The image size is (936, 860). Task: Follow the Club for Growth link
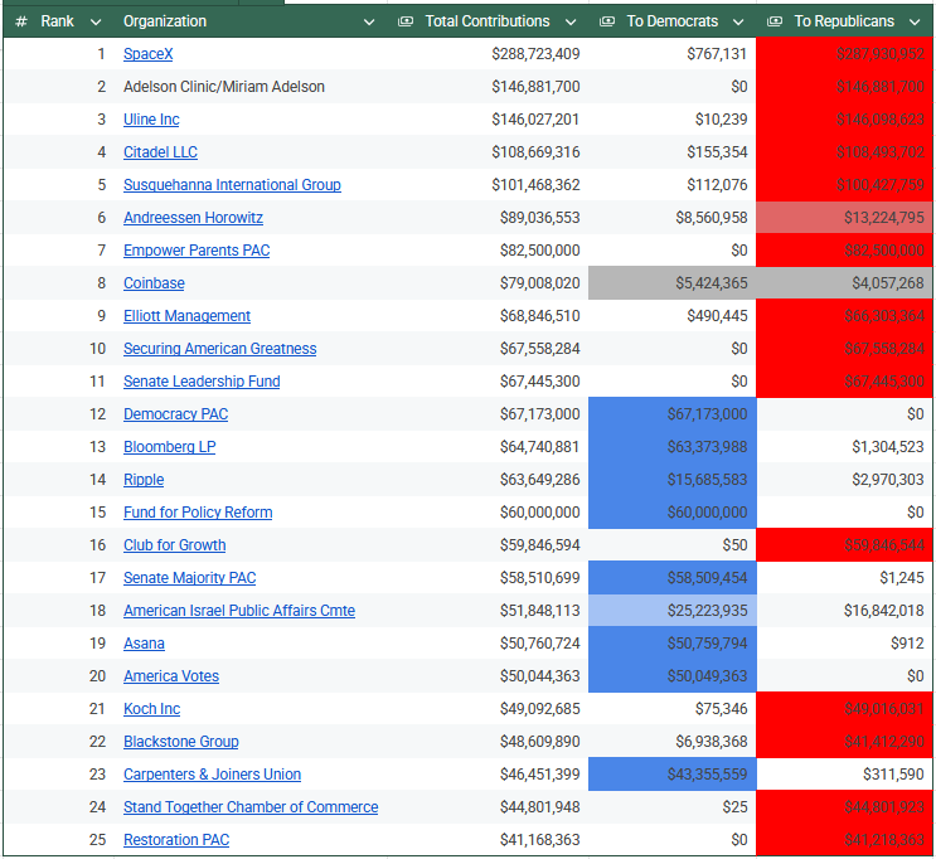(174, 545)
